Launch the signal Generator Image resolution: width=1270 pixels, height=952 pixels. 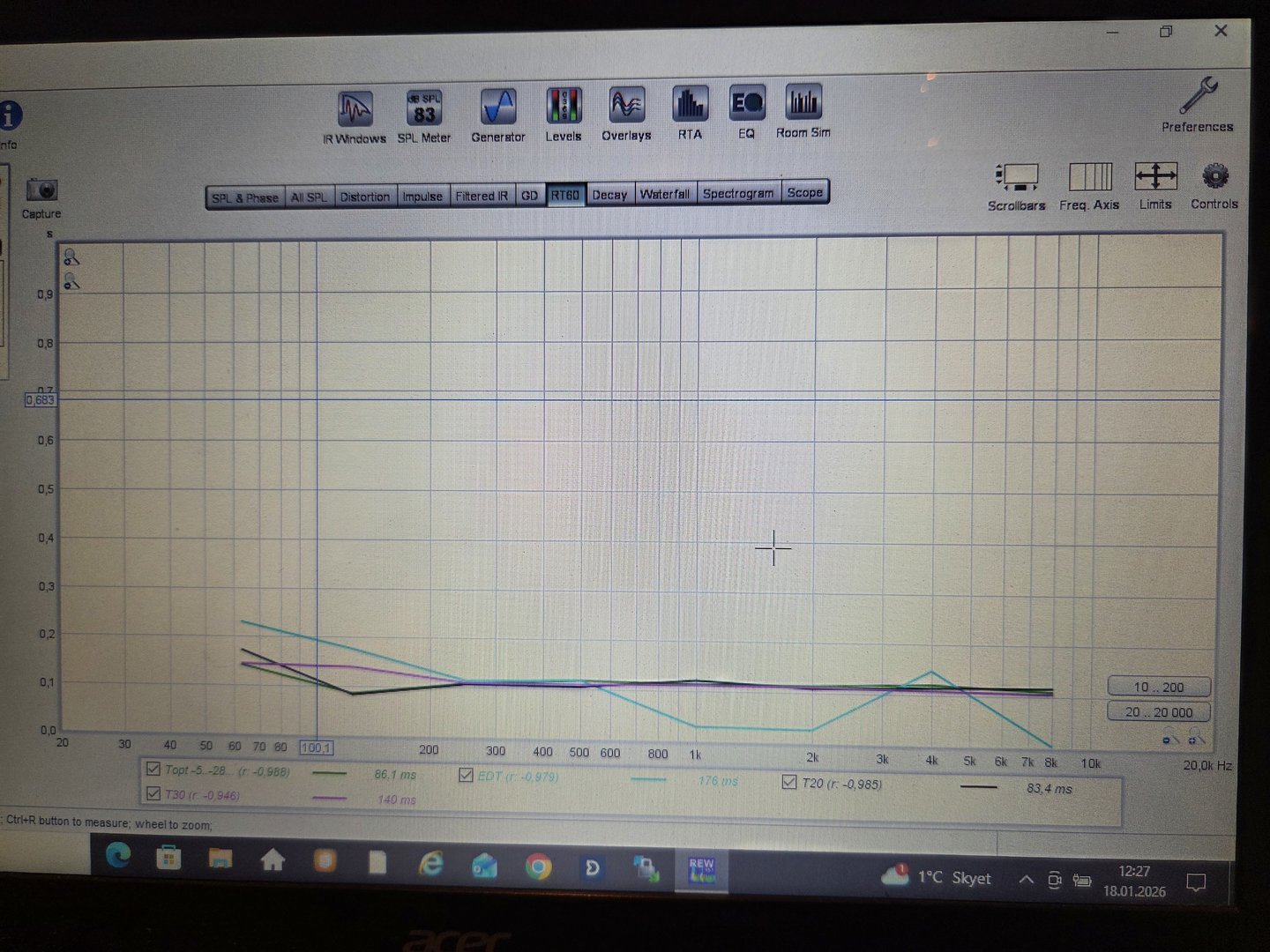click(498, 115)
